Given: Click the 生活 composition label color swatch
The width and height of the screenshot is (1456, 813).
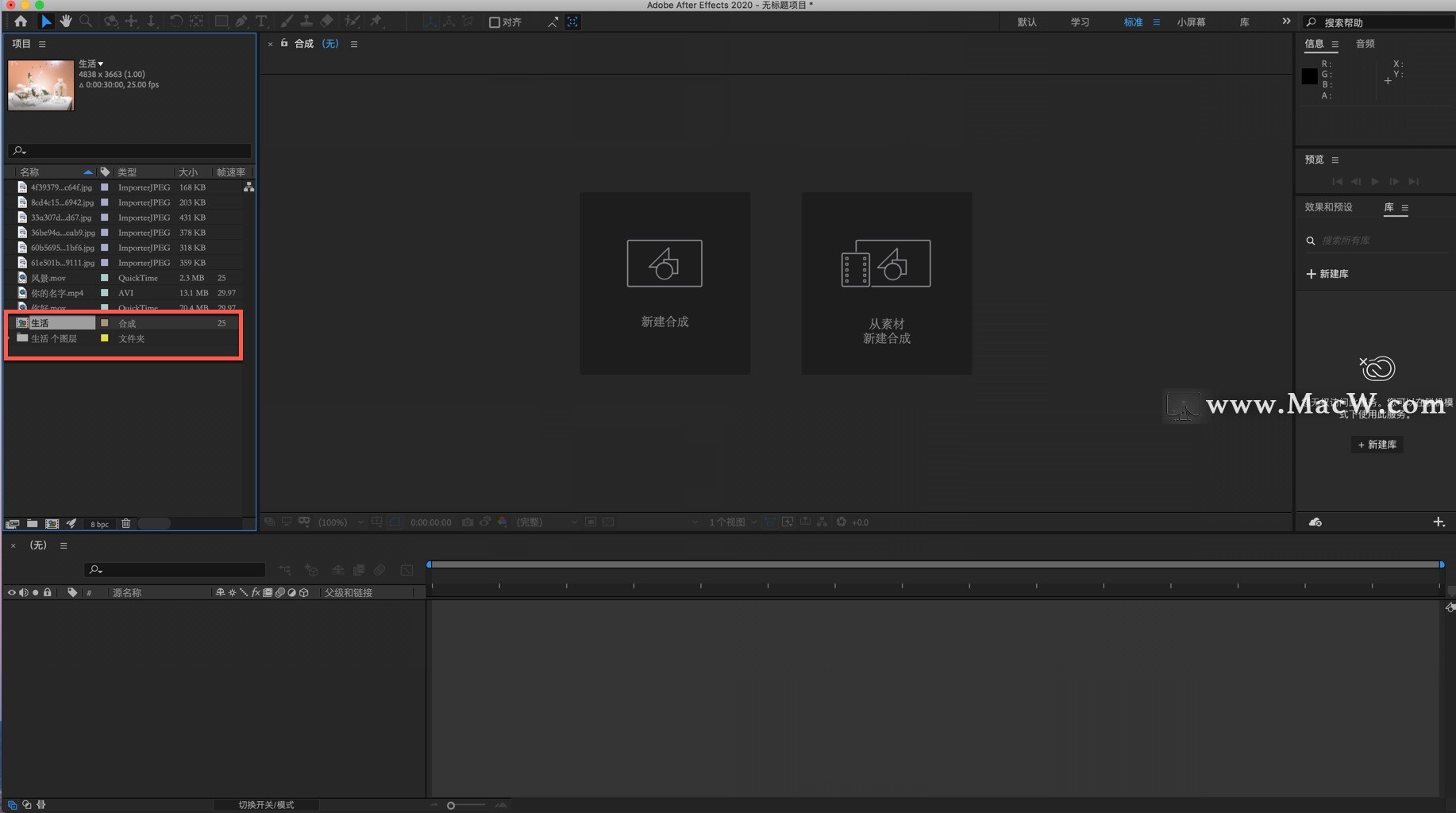Looking at the screenshot, I should tap(104, 323).
